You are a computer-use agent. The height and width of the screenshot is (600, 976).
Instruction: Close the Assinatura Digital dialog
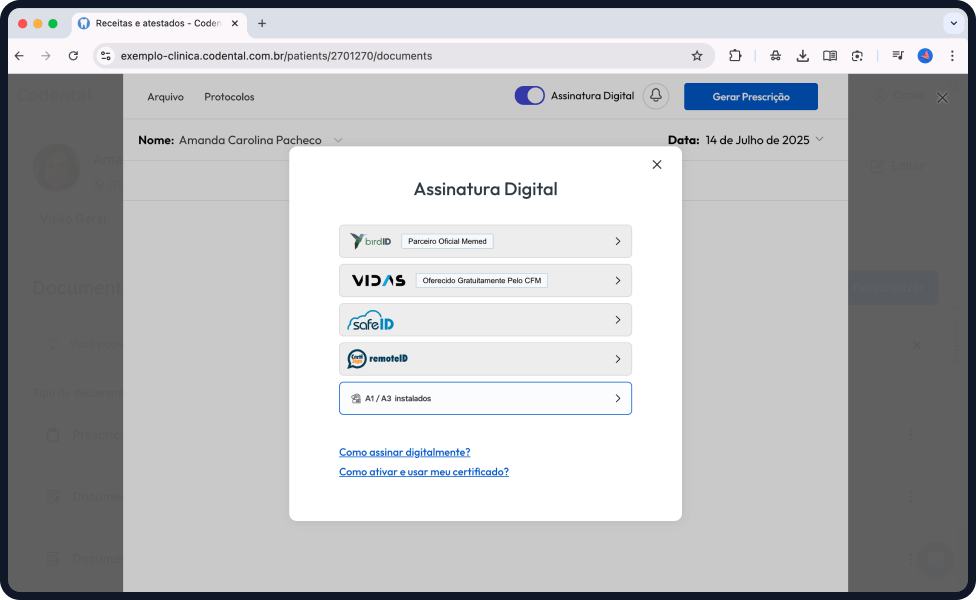657,164
